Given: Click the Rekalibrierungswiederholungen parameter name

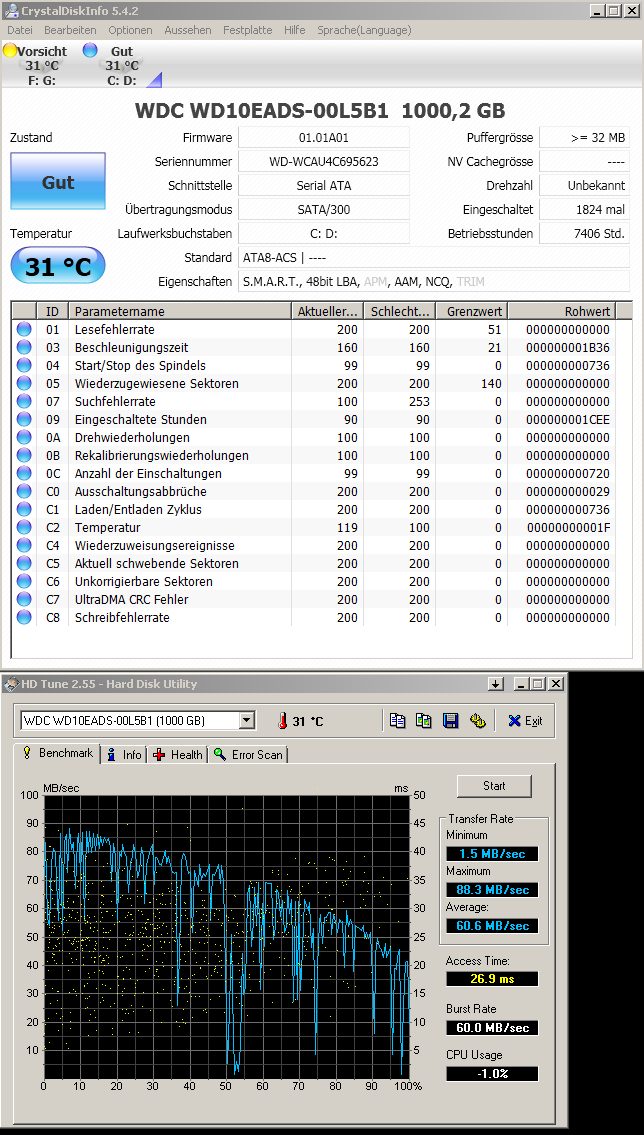Looking at the screenshot, I should [161, 455].
